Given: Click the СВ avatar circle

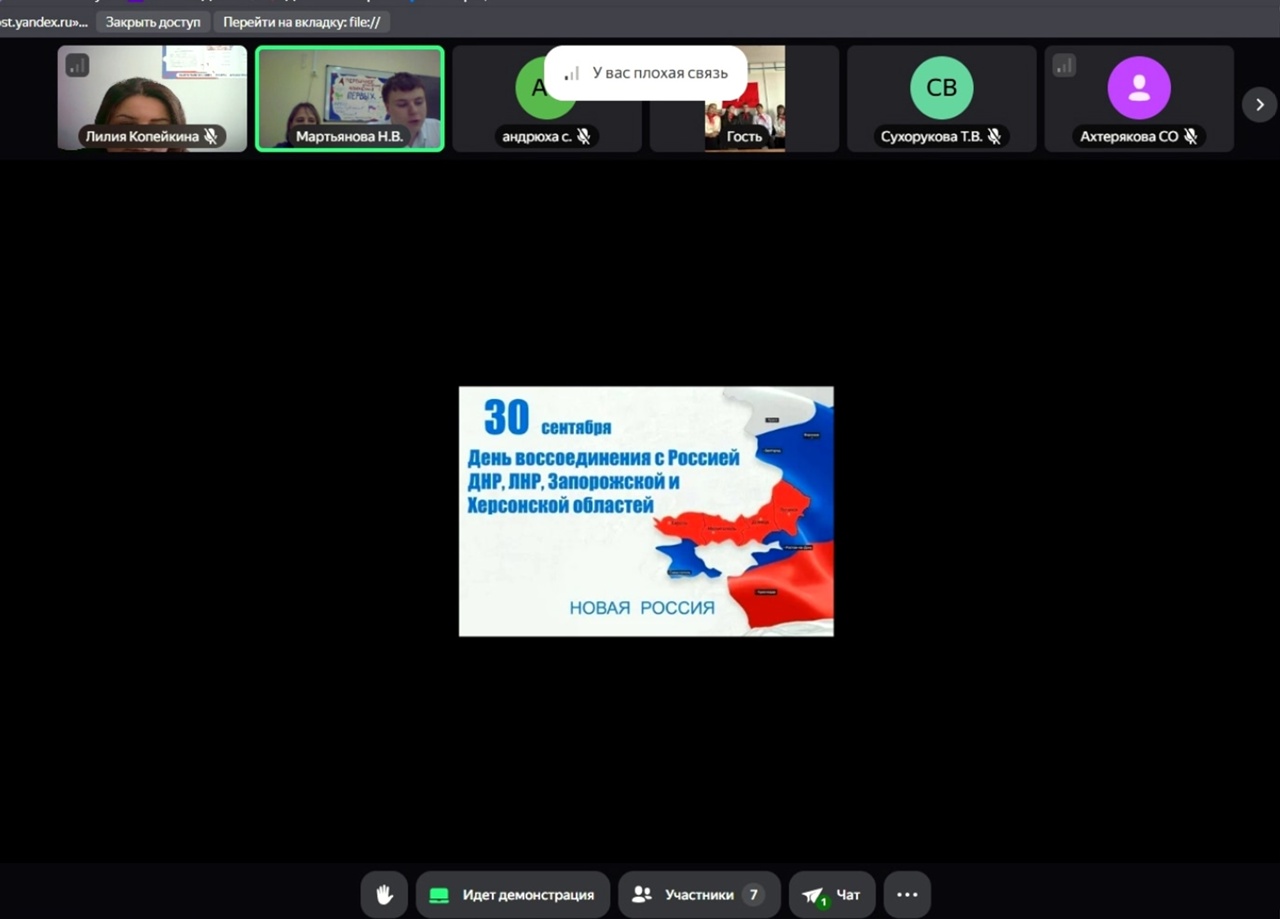Looking at the screenshot, I should click(x=941, y=88).
